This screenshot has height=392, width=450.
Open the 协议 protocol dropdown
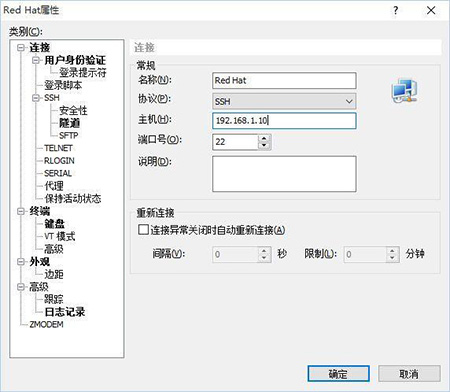click(284, 101)
